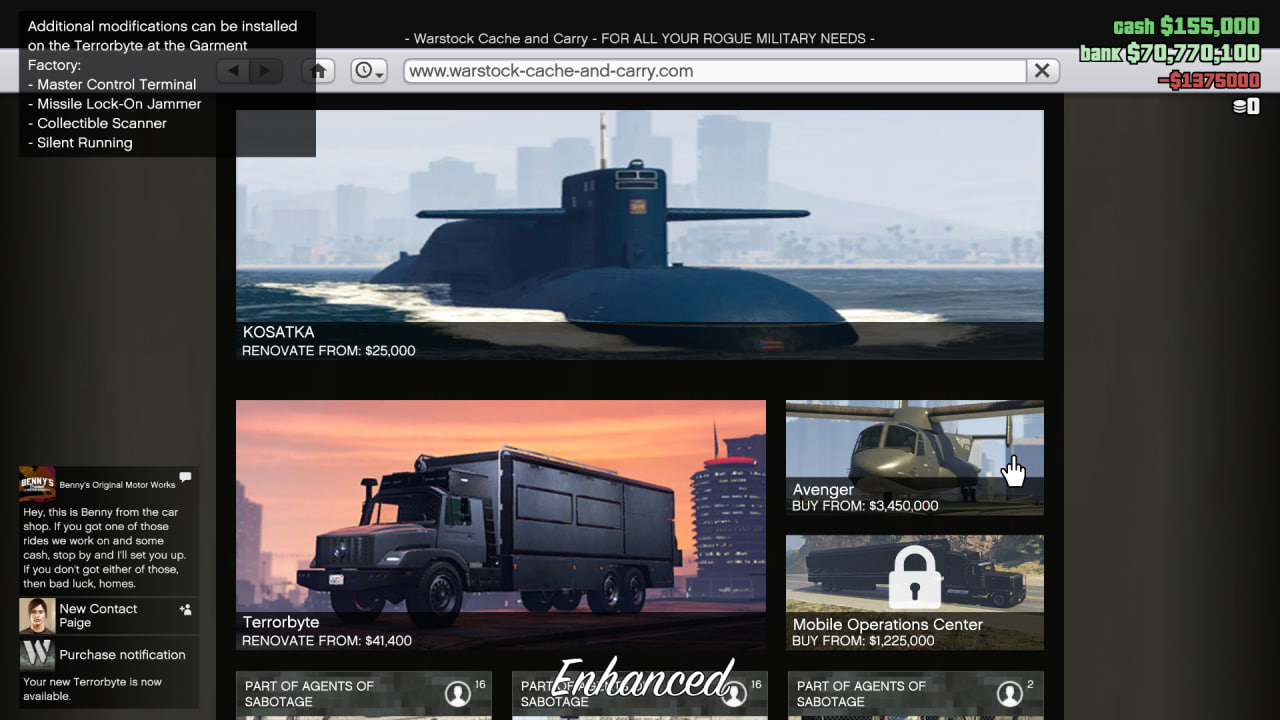Click the add contact icon beside Paige

(185, 609)
